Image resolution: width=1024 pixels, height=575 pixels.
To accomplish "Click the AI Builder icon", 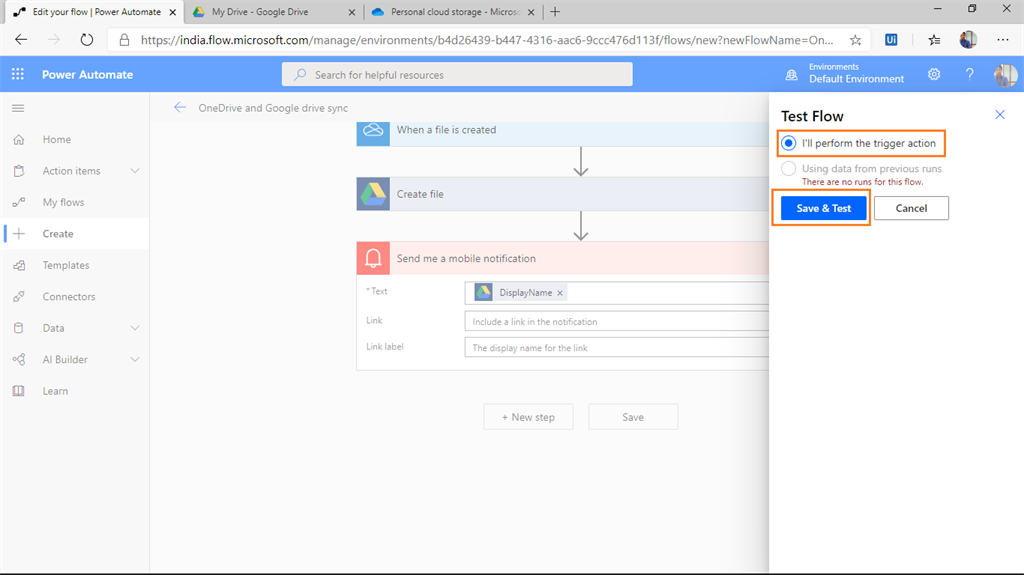I will point(19,359).
